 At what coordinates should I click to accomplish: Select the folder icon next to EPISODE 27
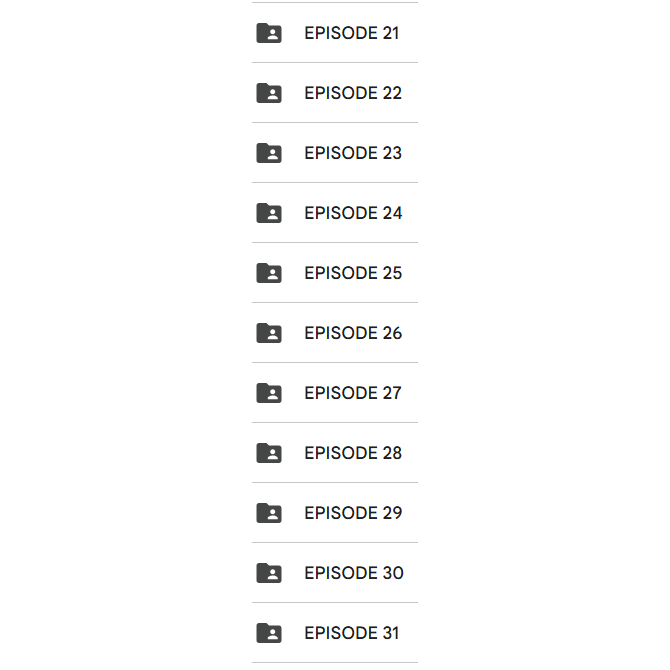click(x=269, y=393)
